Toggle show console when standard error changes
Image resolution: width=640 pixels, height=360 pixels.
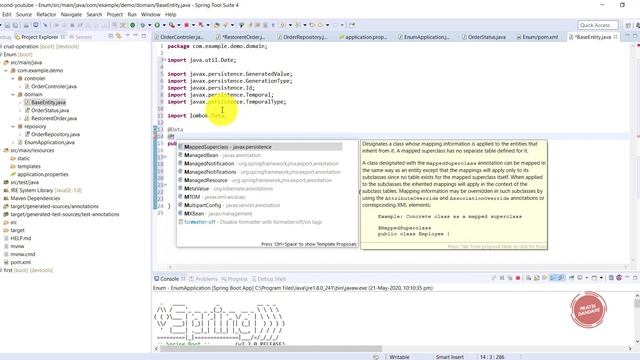pyautogui.click(x=561, y=278)
